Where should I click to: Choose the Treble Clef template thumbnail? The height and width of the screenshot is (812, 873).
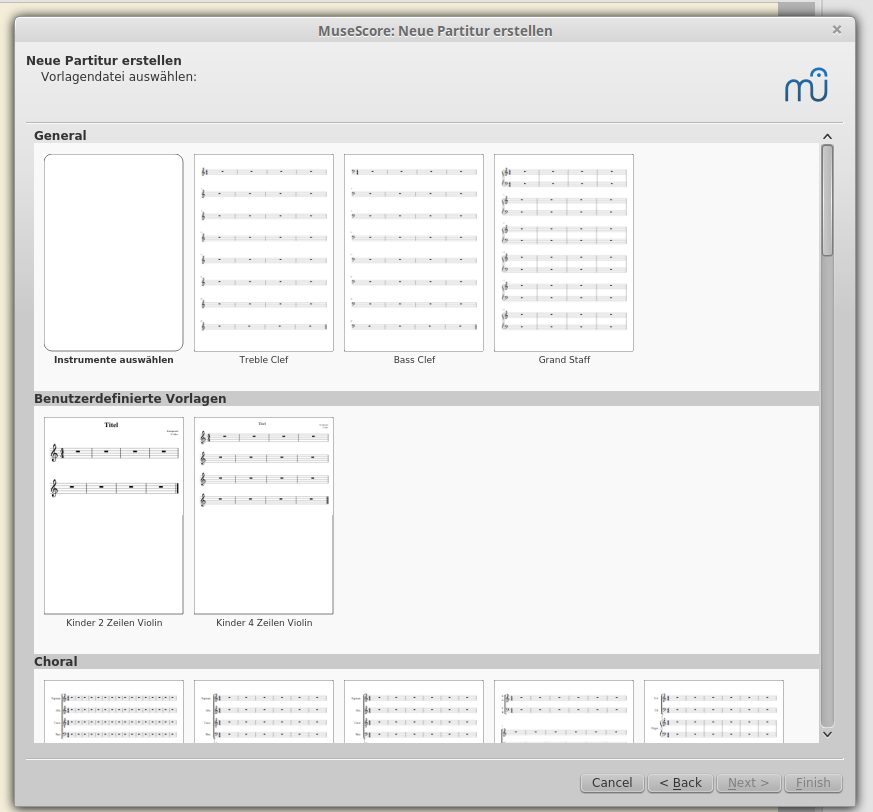[x=264, y=253]
